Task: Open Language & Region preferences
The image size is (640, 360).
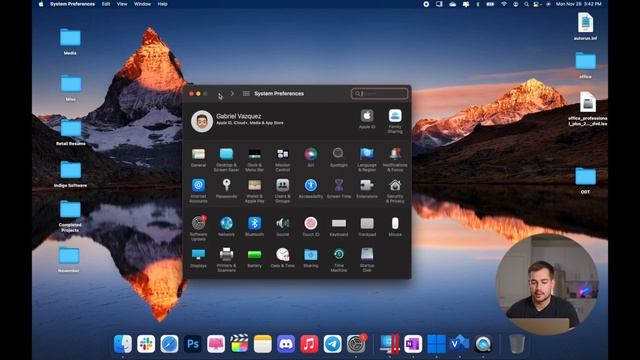Action: click(367, 159)
